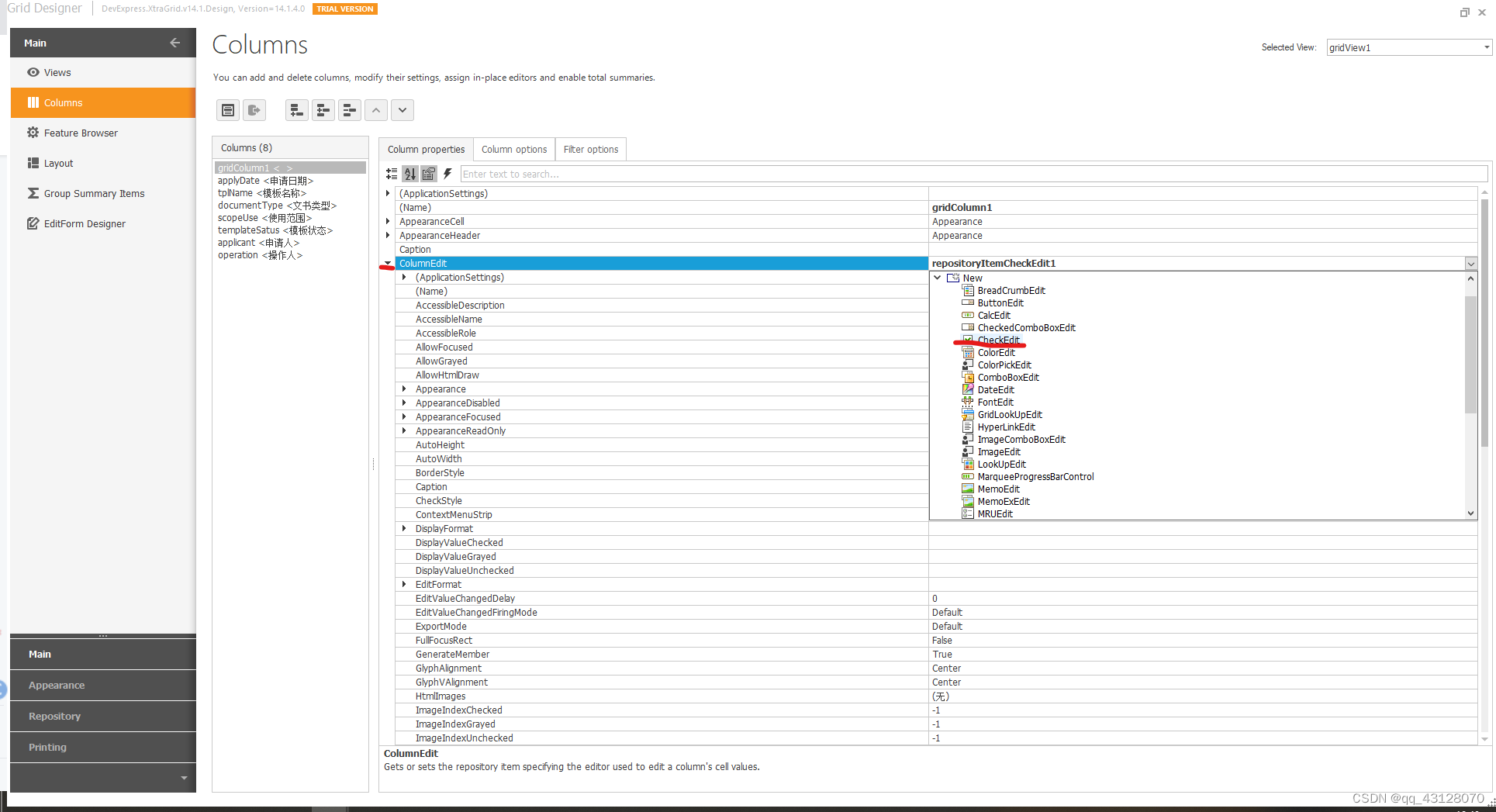The image size is (1496, 812).
Task: Choose CheckEdit from the editor list
Action: click(999, 340)
